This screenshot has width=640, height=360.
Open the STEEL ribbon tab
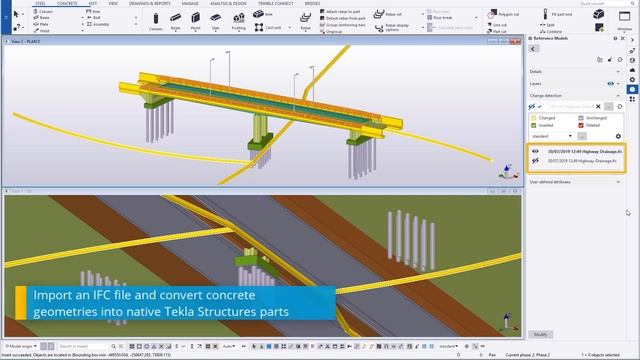[40, 3]
